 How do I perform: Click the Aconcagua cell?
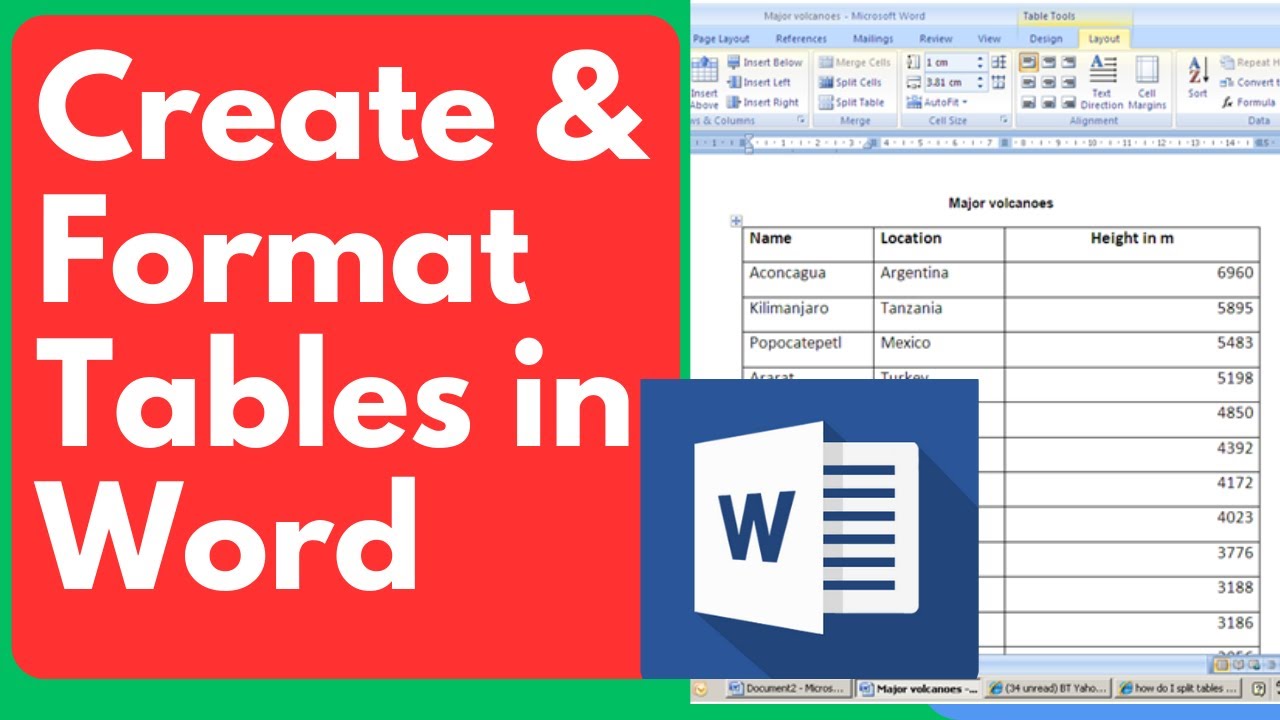pos(808,279)
